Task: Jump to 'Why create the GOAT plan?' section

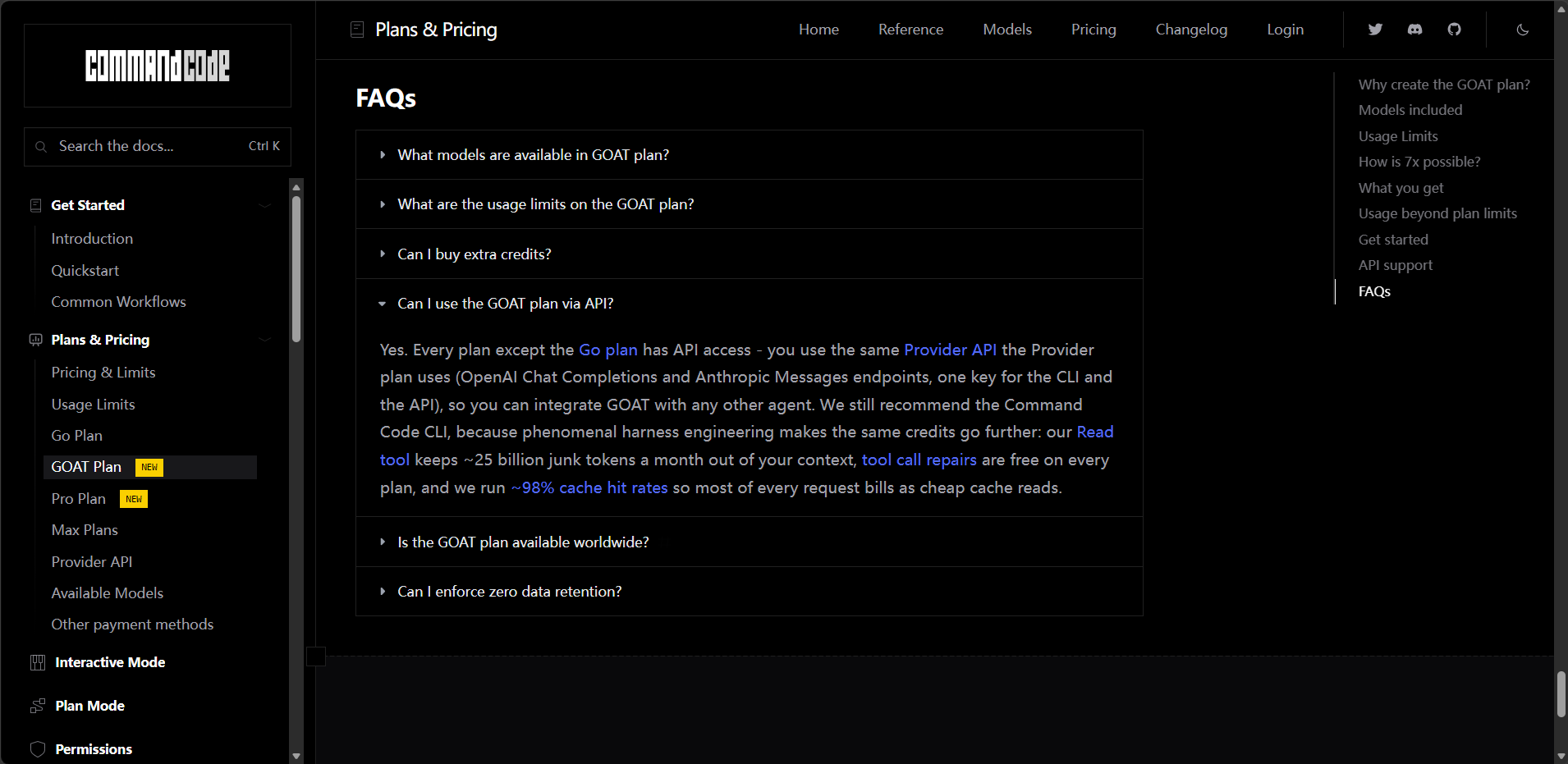Action: (x=1444, y=85)
